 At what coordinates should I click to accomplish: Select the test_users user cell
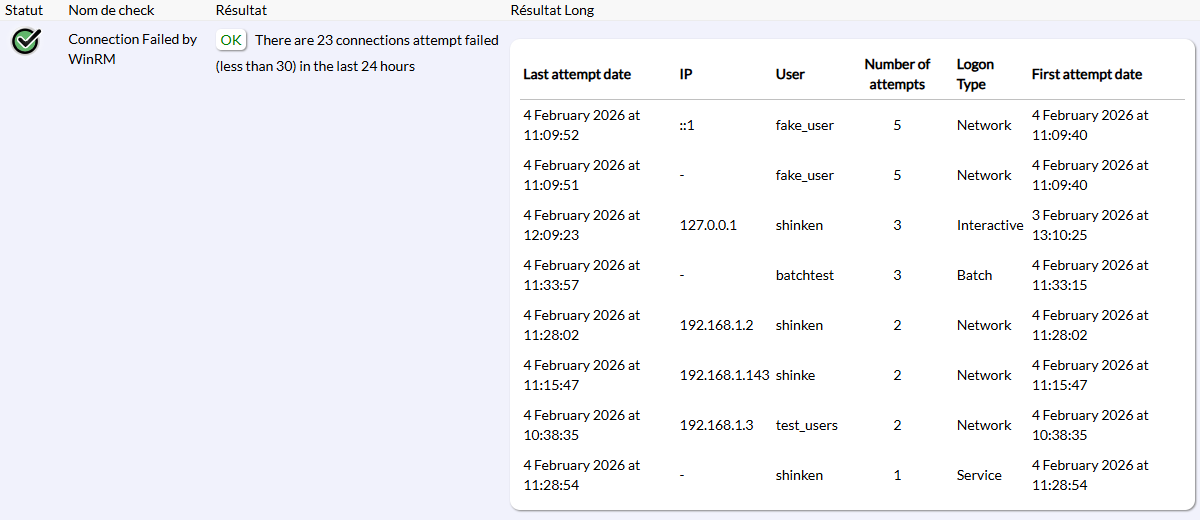(807, 425)
